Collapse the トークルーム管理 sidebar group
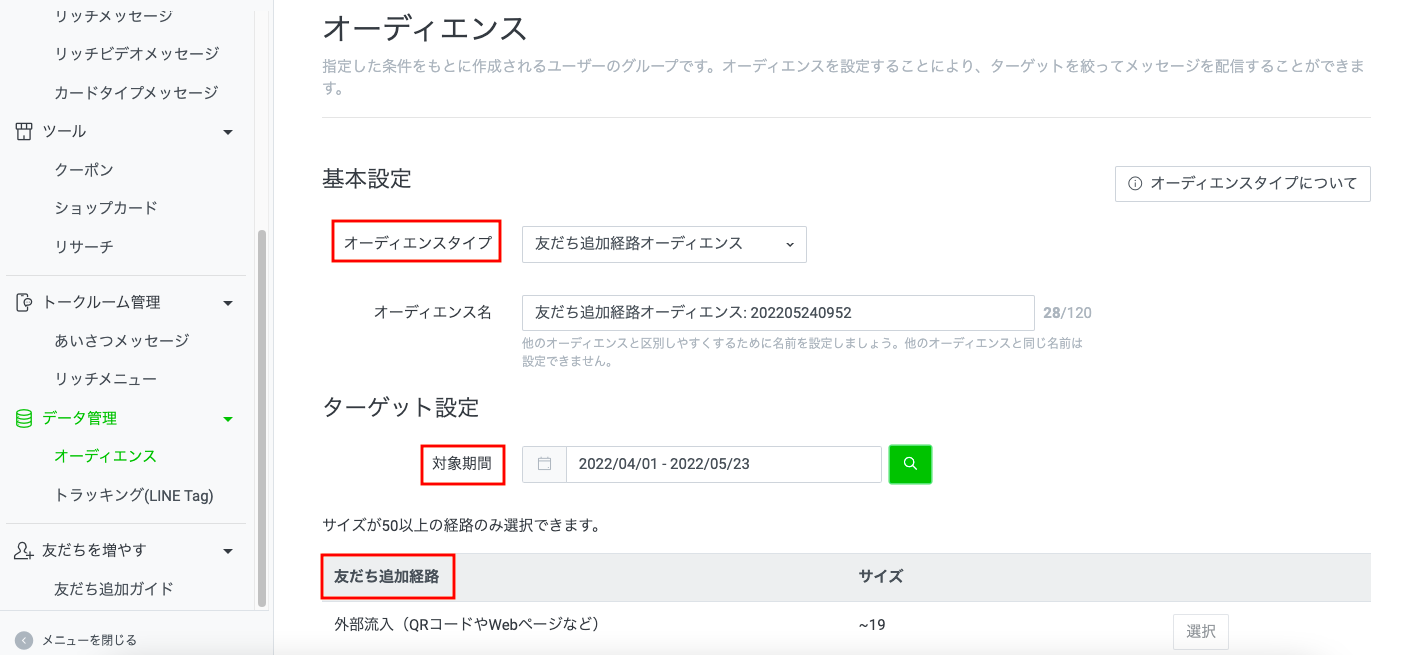1408x655 pixels. (228, 301)
